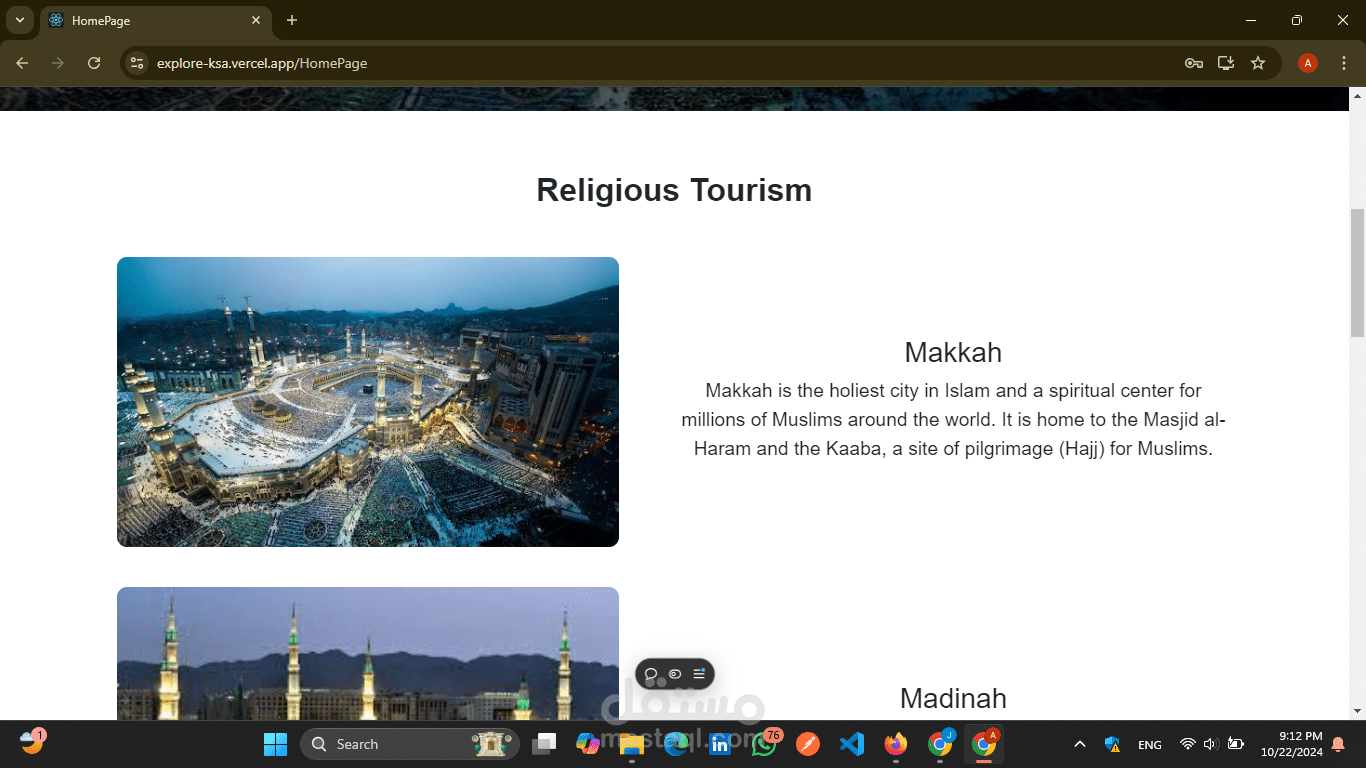The image size is (1366, 768).
Task: Go back to the previous page
Action: pyautogui.click(x=22, y=63)
